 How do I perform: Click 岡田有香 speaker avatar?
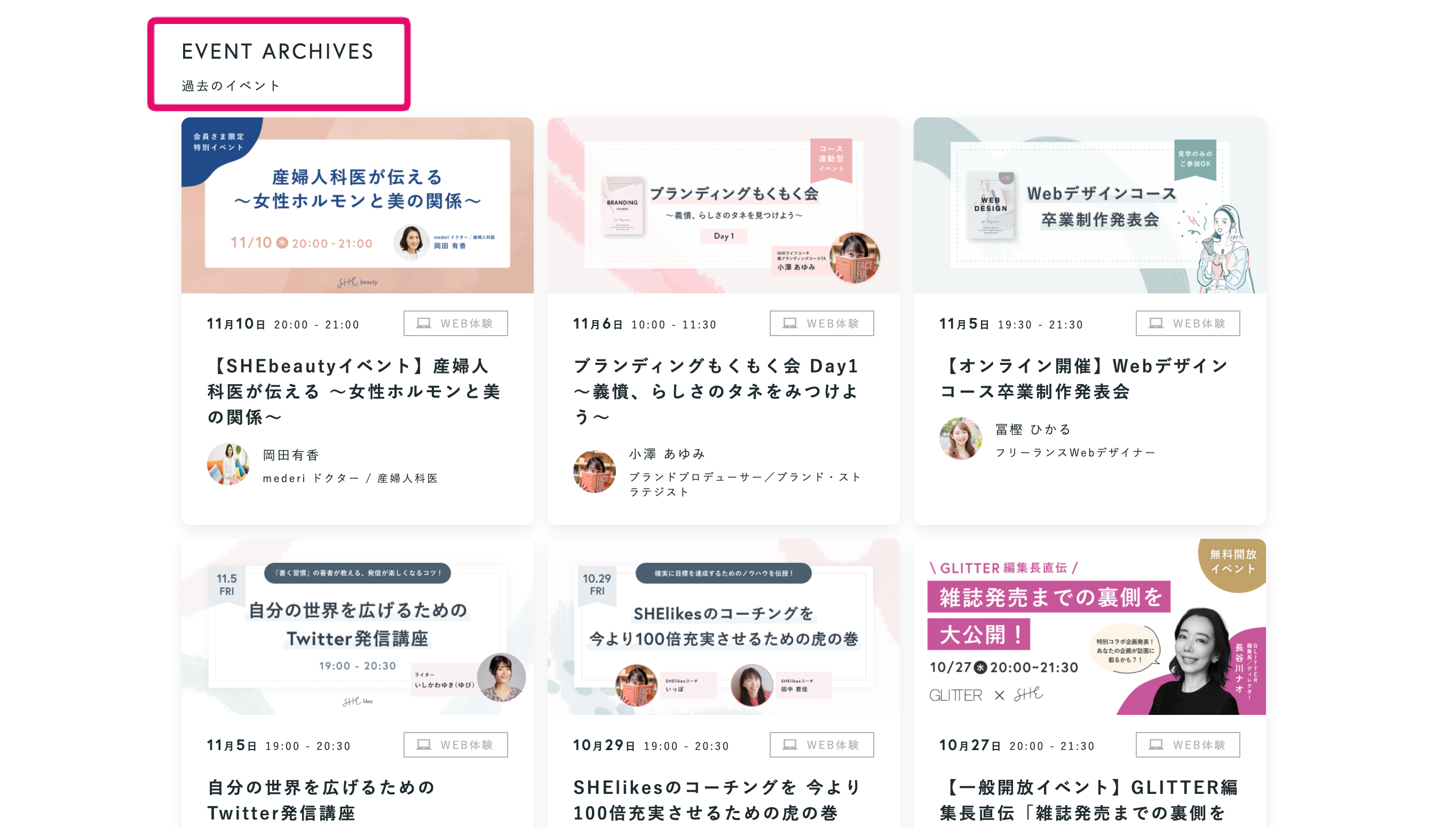point(228,465)
